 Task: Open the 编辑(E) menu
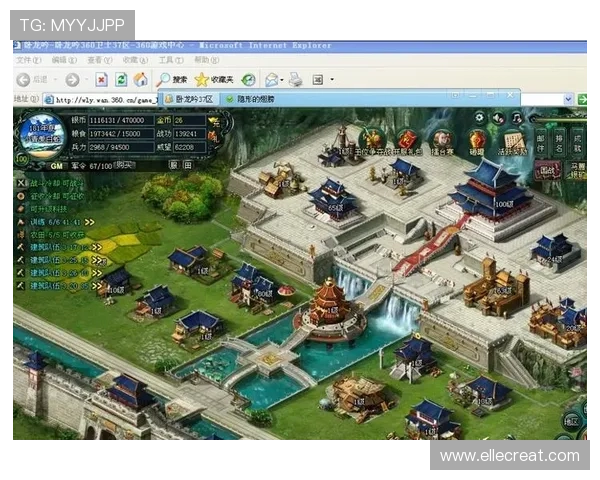tap(64, 60)
